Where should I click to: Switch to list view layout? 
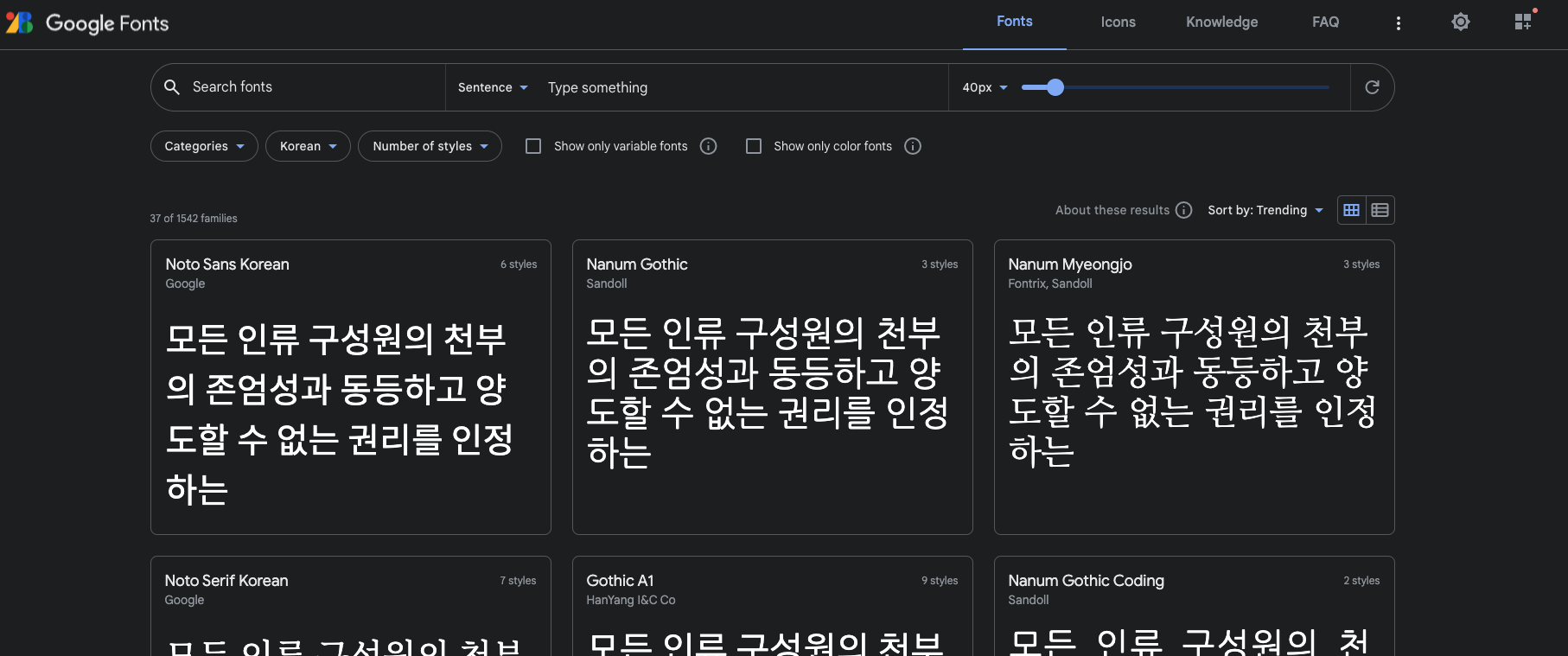1380,210
